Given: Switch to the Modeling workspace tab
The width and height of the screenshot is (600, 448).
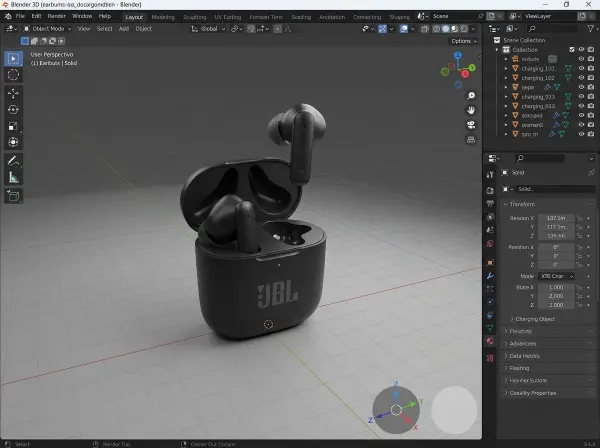Looking at the screenshot, I should point(163,17).
